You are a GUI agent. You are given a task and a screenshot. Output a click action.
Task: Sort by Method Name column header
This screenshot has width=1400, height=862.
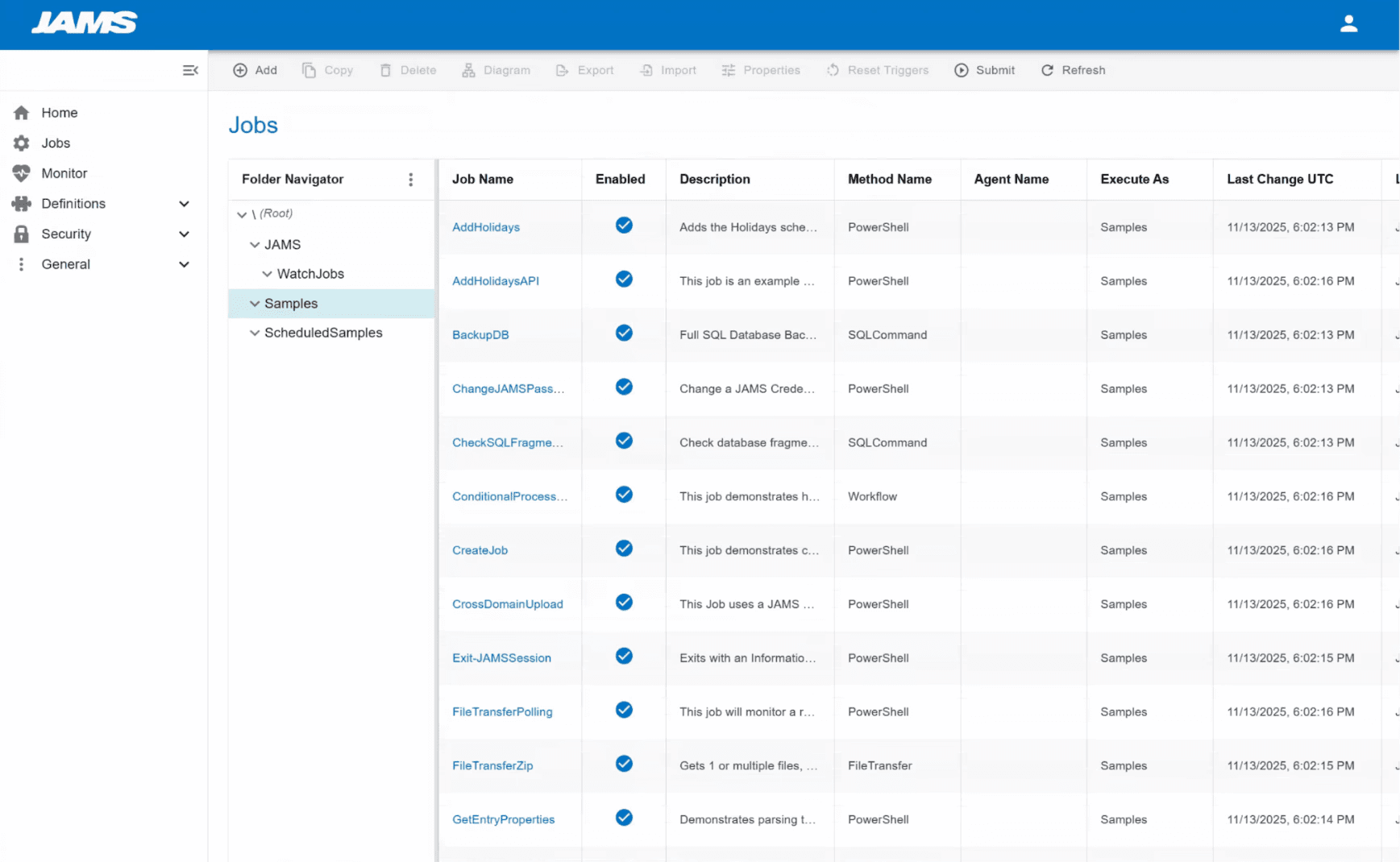tap(890, 179)
